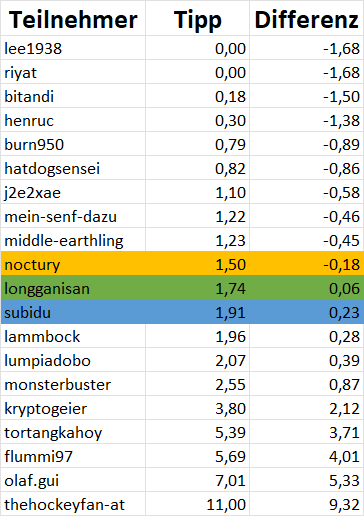Select the olaf.gui cell

click(x=73, y=480)
